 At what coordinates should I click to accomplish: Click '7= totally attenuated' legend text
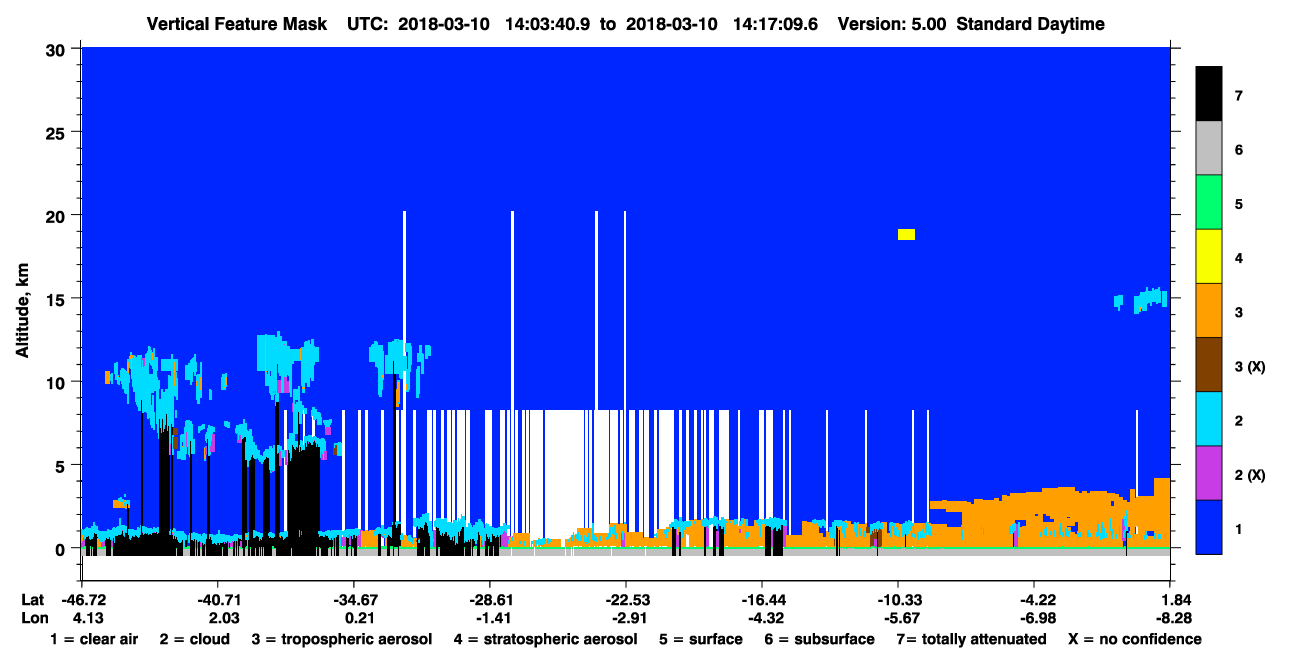[x=971, y=639]
